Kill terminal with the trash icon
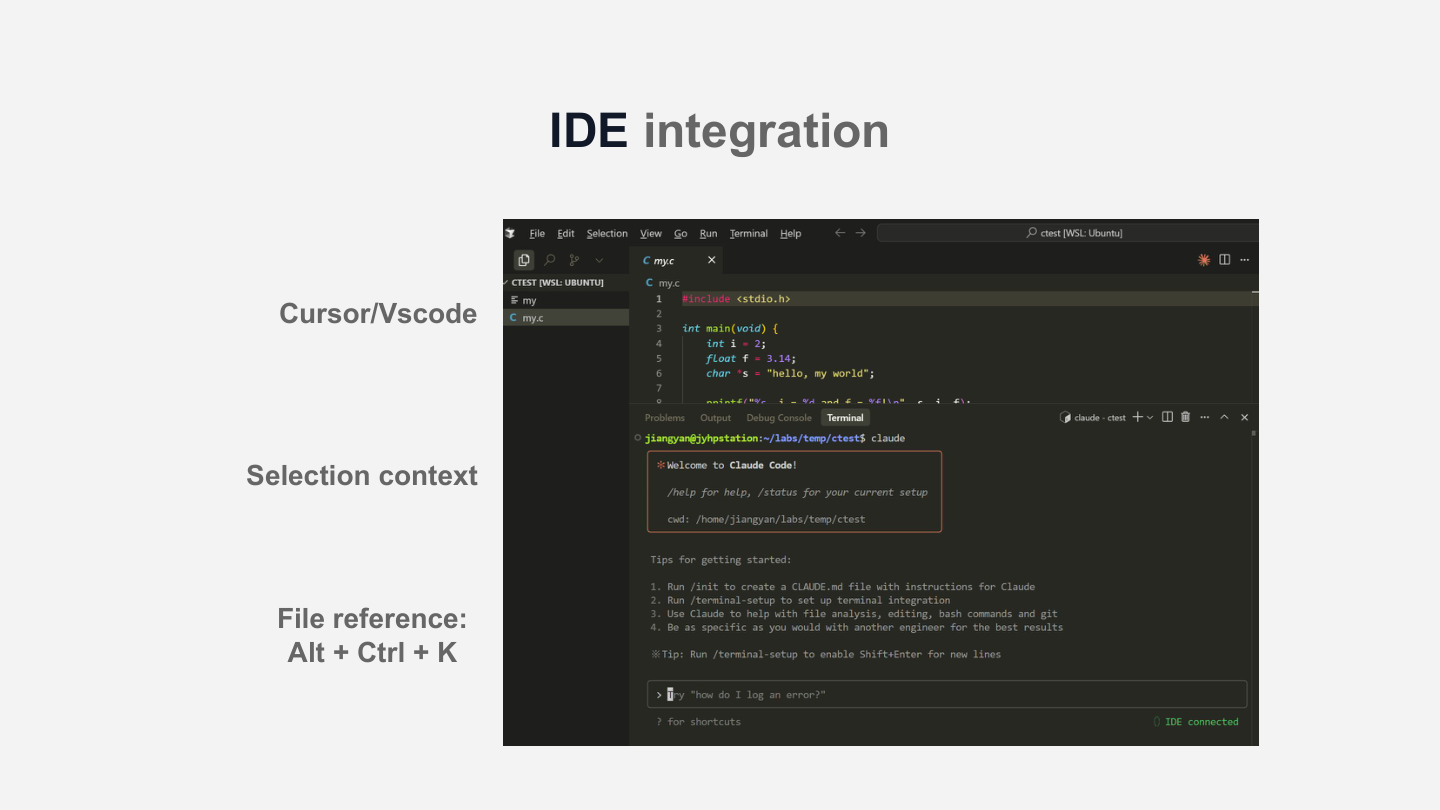The width and height of the screenshot is (1440, 810). coord(1185,418)
